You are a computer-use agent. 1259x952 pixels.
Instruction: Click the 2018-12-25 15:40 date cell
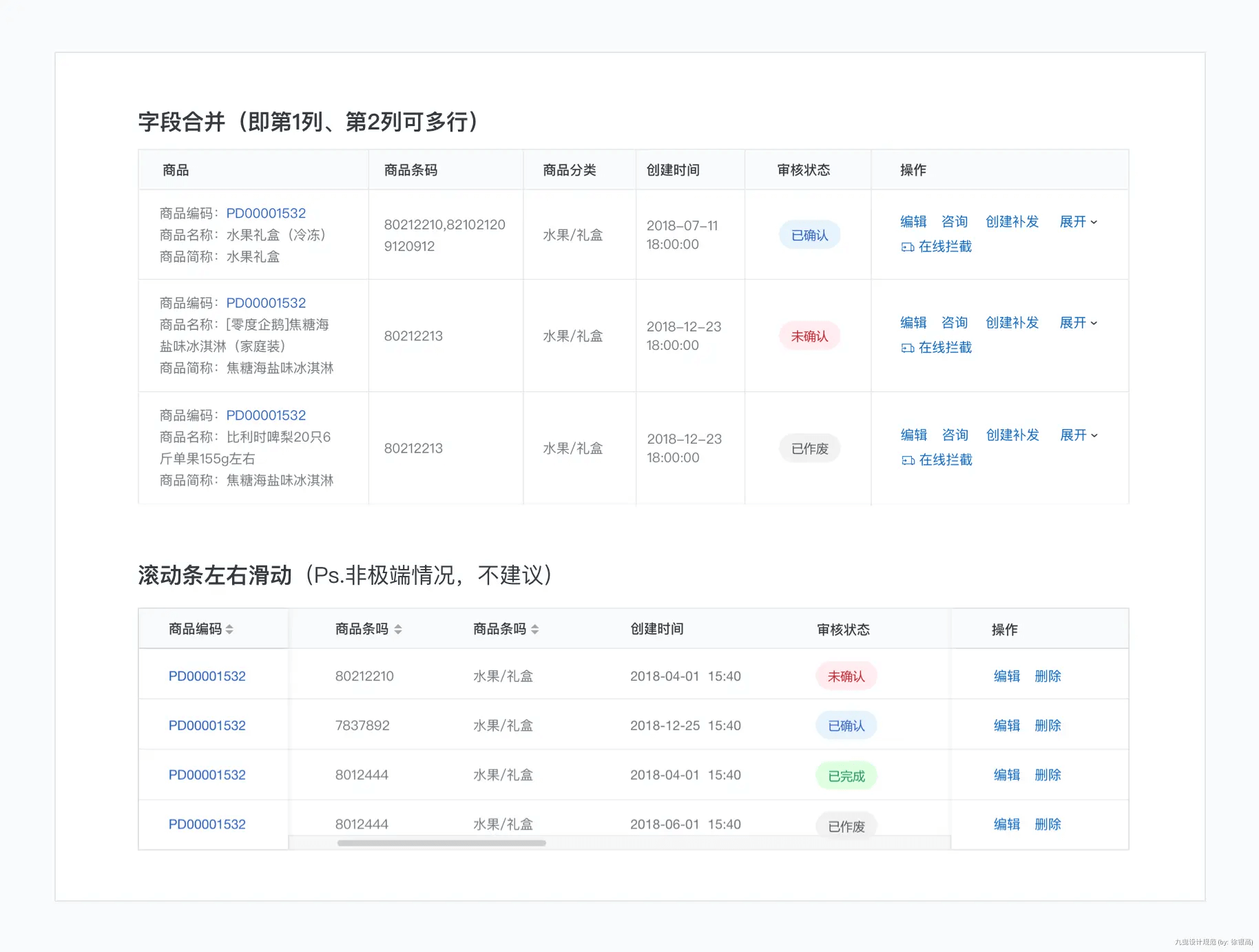[x=685, y=726]
